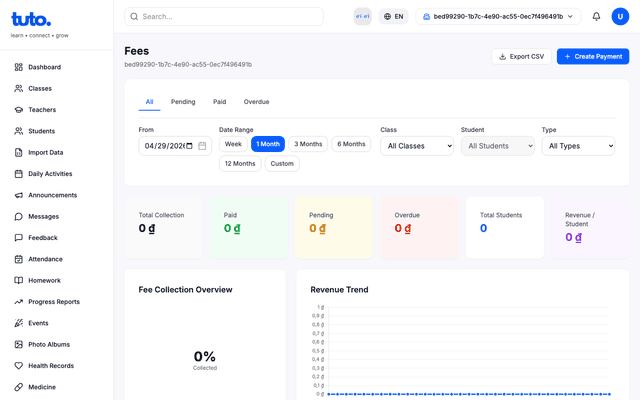Image resolution: width=640 pixels, height=400 pixels.
Task: Click the user avatar U icon
Action: (620, 16)
